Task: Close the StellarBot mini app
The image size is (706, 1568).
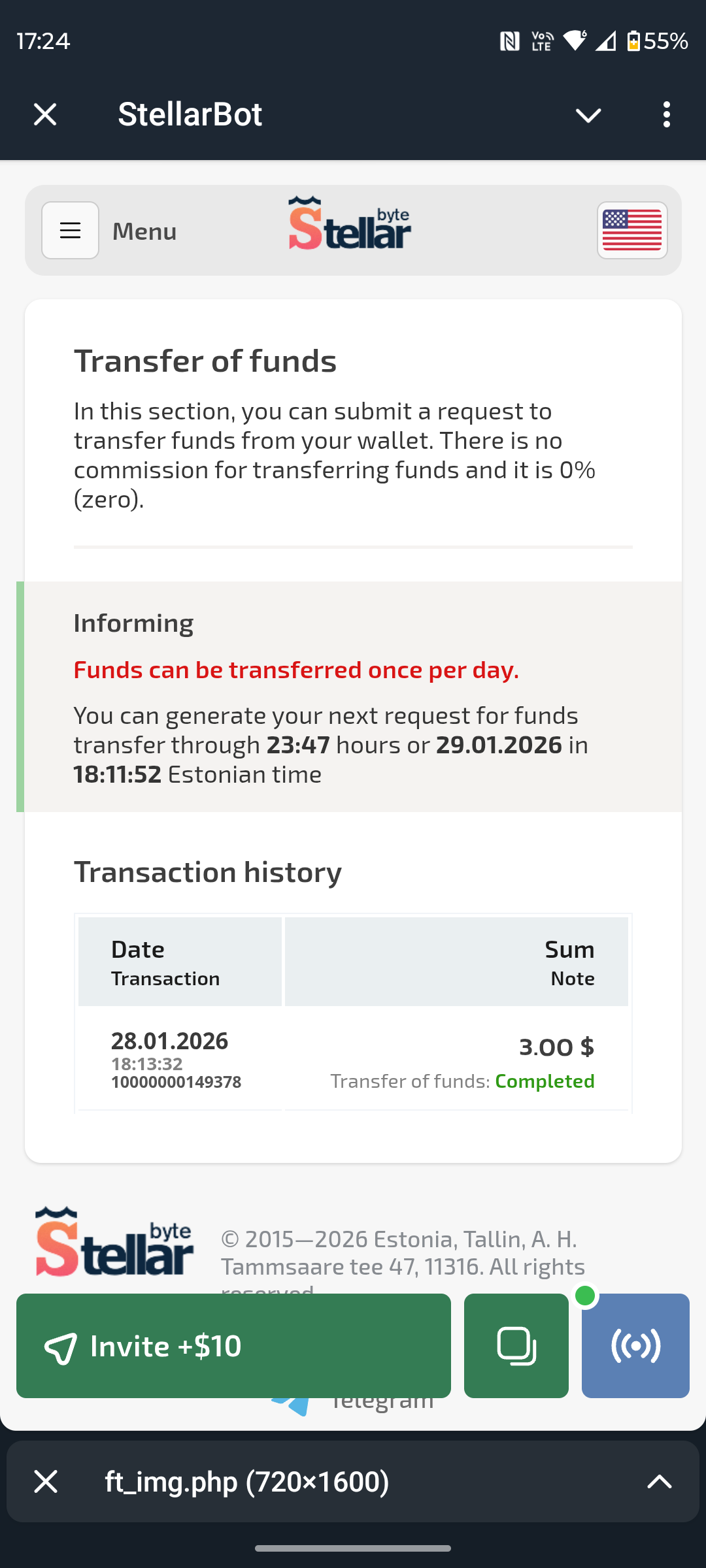Action: tap(45, 115)
